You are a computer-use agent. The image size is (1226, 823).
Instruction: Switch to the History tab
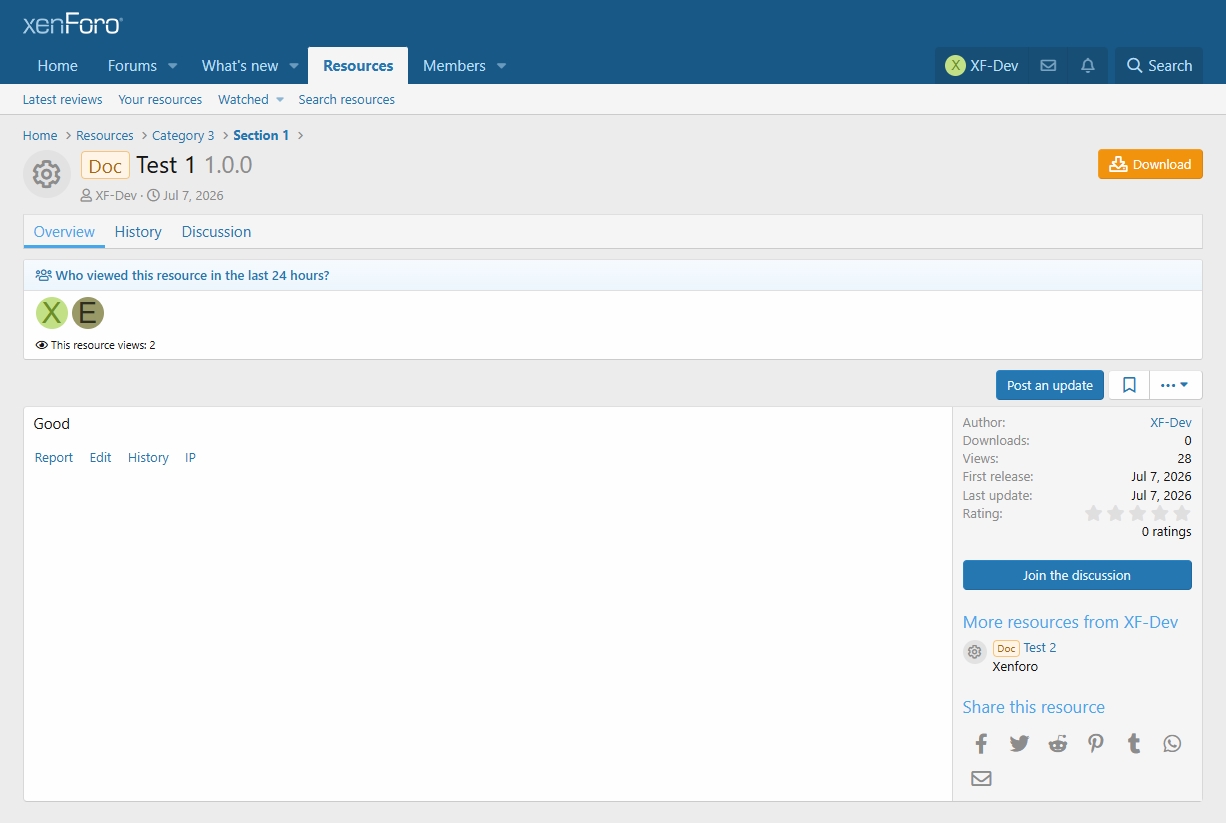[138, 231]
